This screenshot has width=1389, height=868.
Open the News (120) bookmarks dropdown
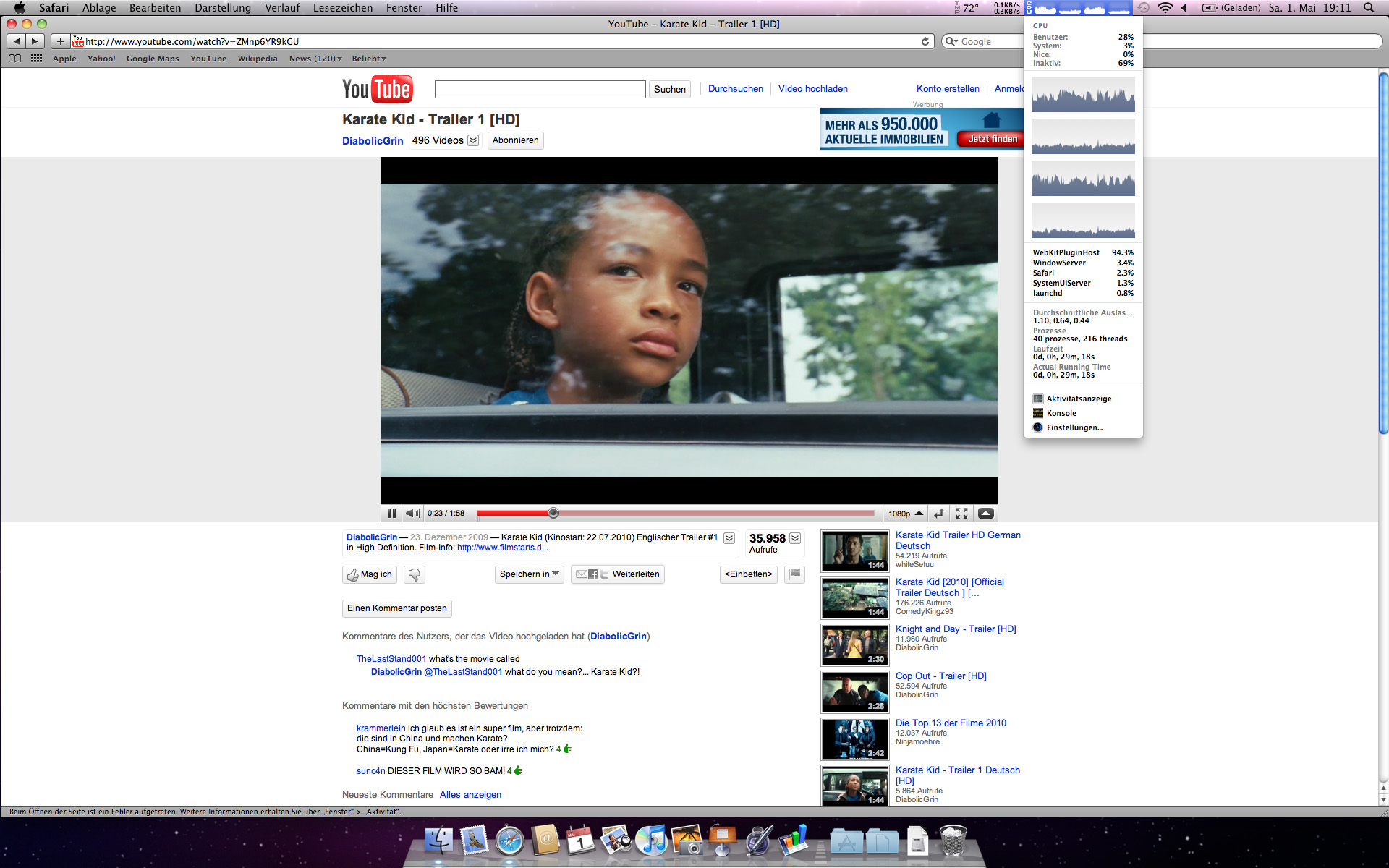pos(315,59)
